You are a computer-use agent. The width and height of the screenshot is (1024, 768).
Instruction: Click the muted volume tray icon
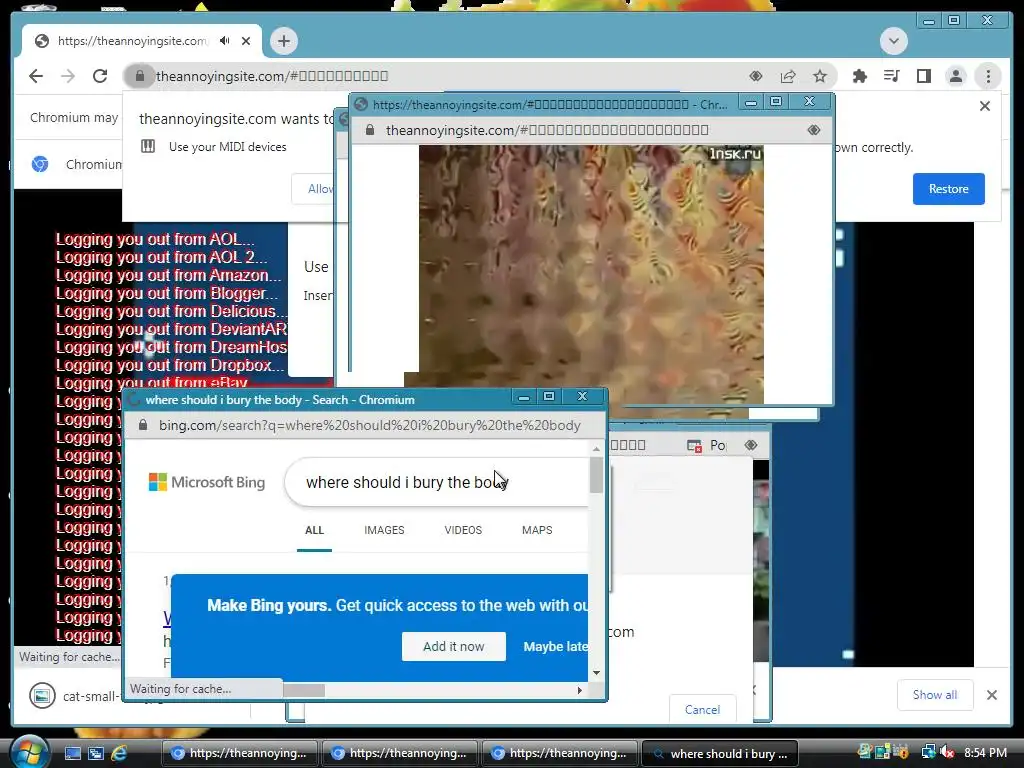[x=948, y=752]
